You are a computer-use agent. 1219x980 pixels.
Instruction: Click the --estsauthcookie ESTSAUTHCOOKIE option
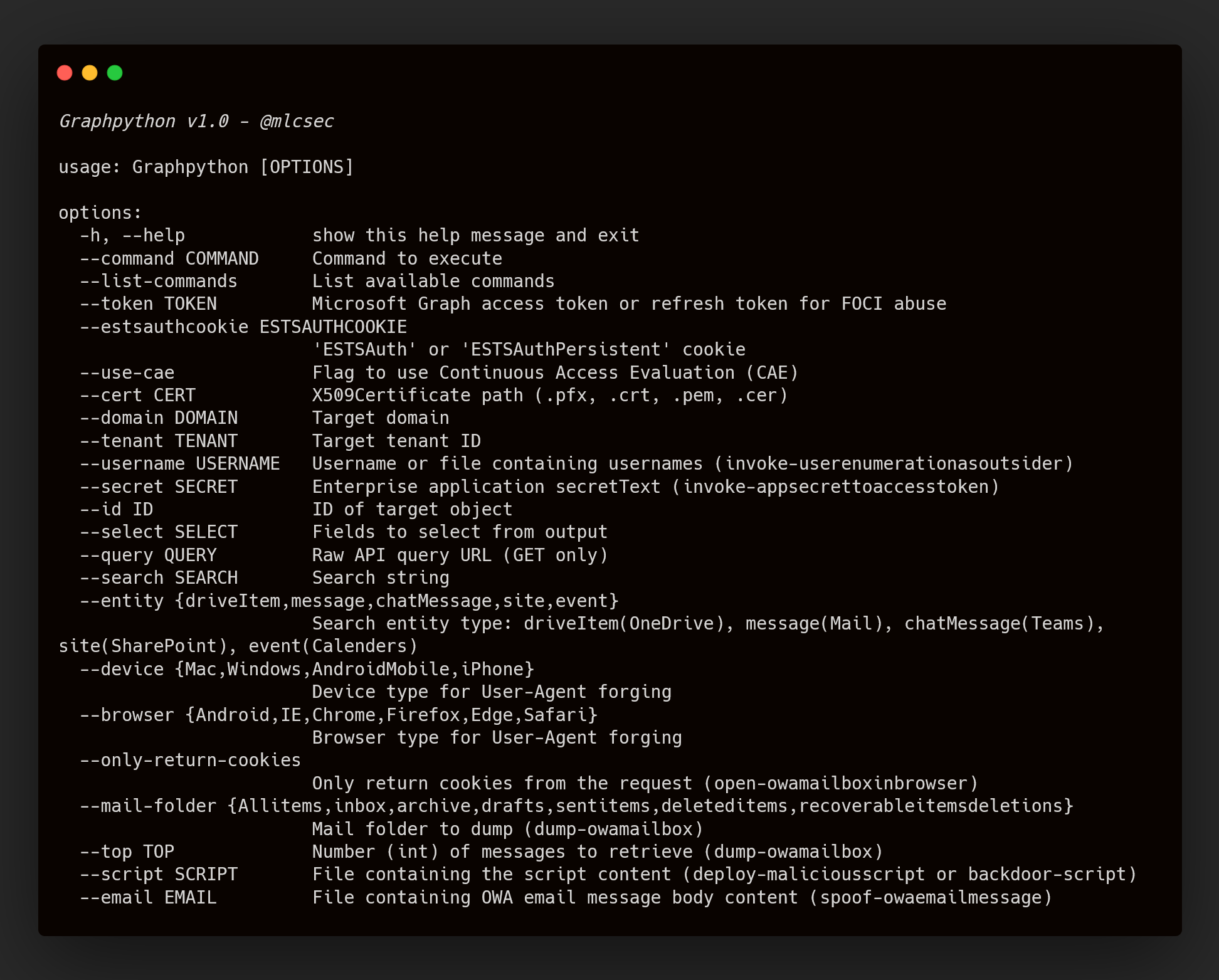tap(243, 327)
